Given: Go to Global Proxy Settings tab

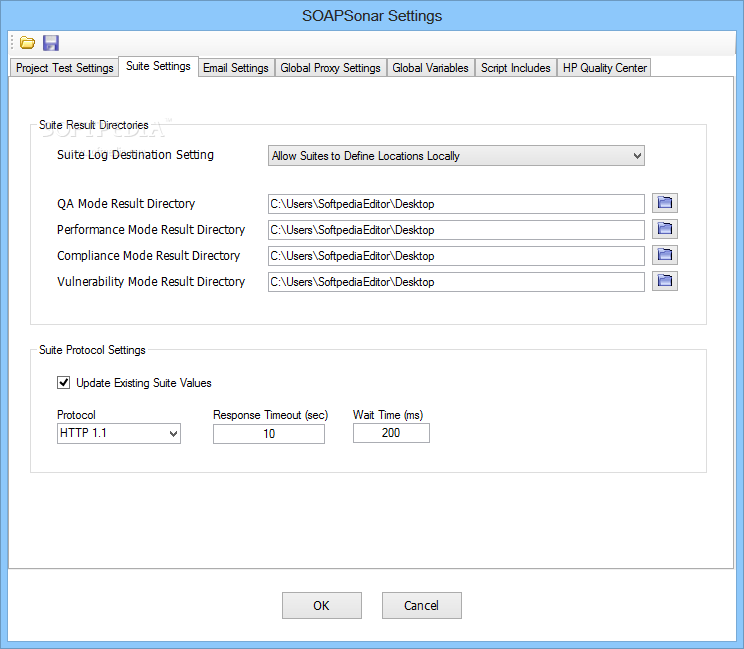Looking at the screenshot, I should tap(330, 68).
